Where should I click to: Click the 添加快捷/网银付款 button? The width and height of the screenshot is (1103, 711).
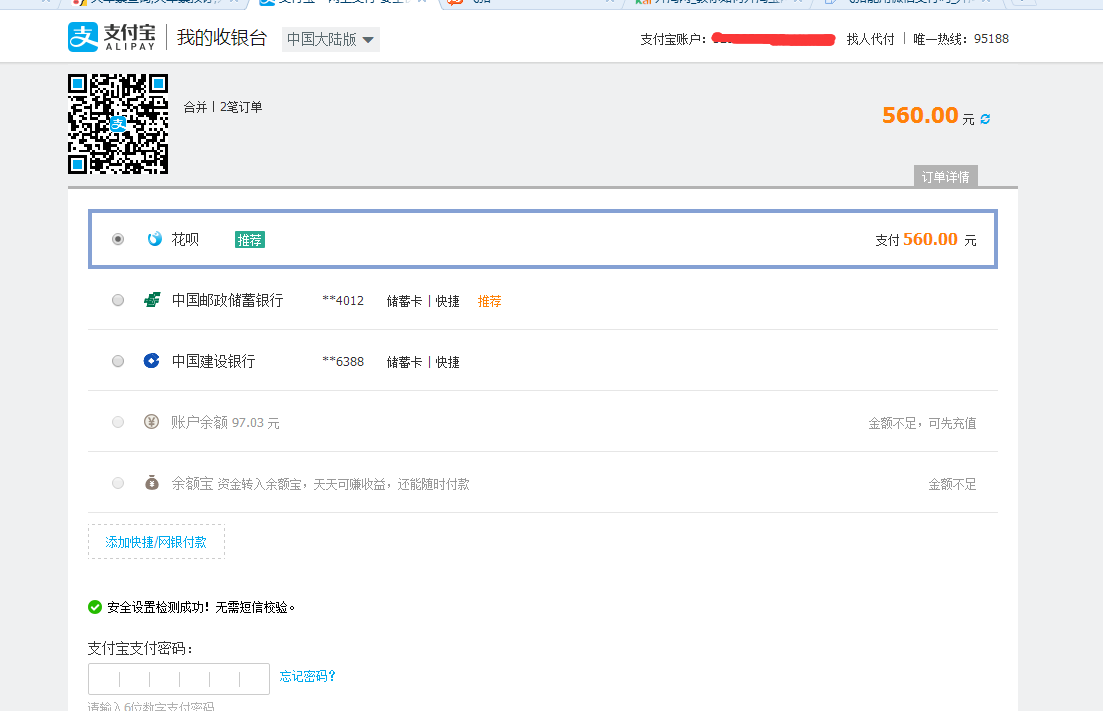click(155, 541)
